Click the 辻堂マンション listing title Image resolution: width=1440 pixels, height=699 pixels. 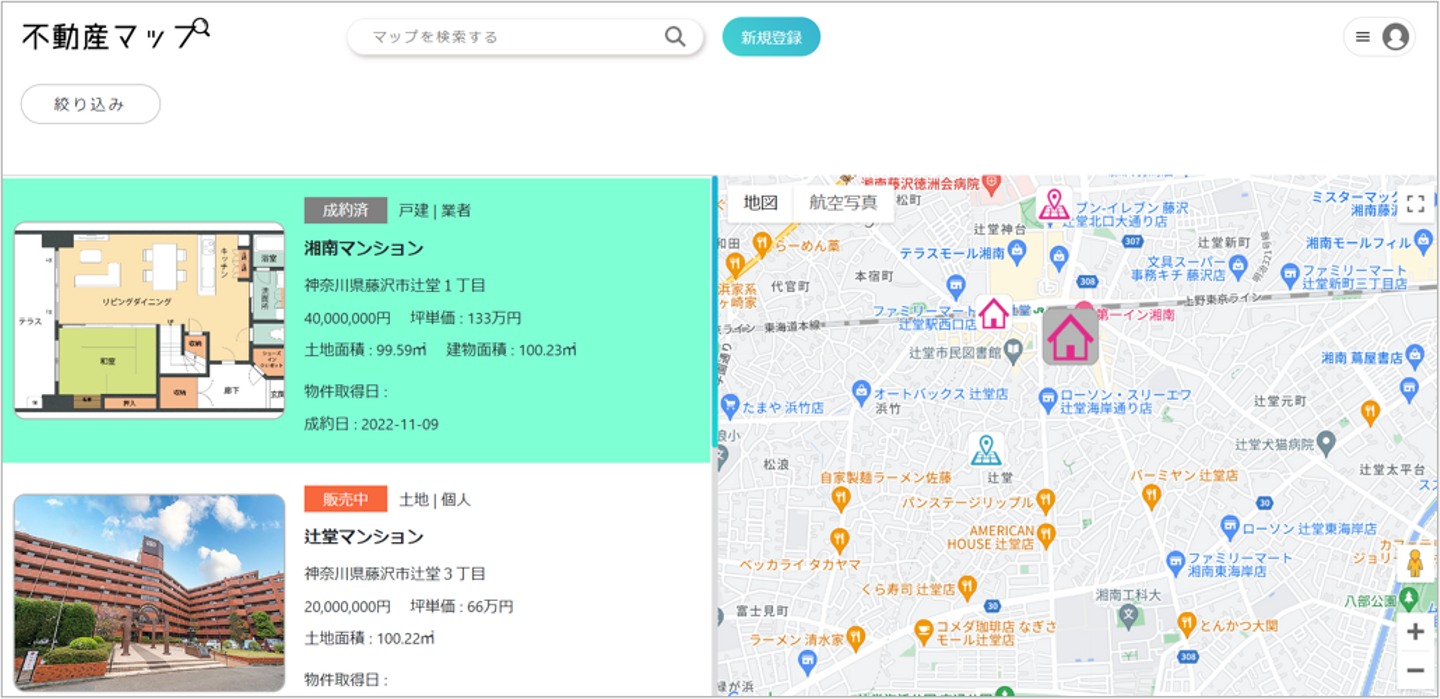(364, 537)
